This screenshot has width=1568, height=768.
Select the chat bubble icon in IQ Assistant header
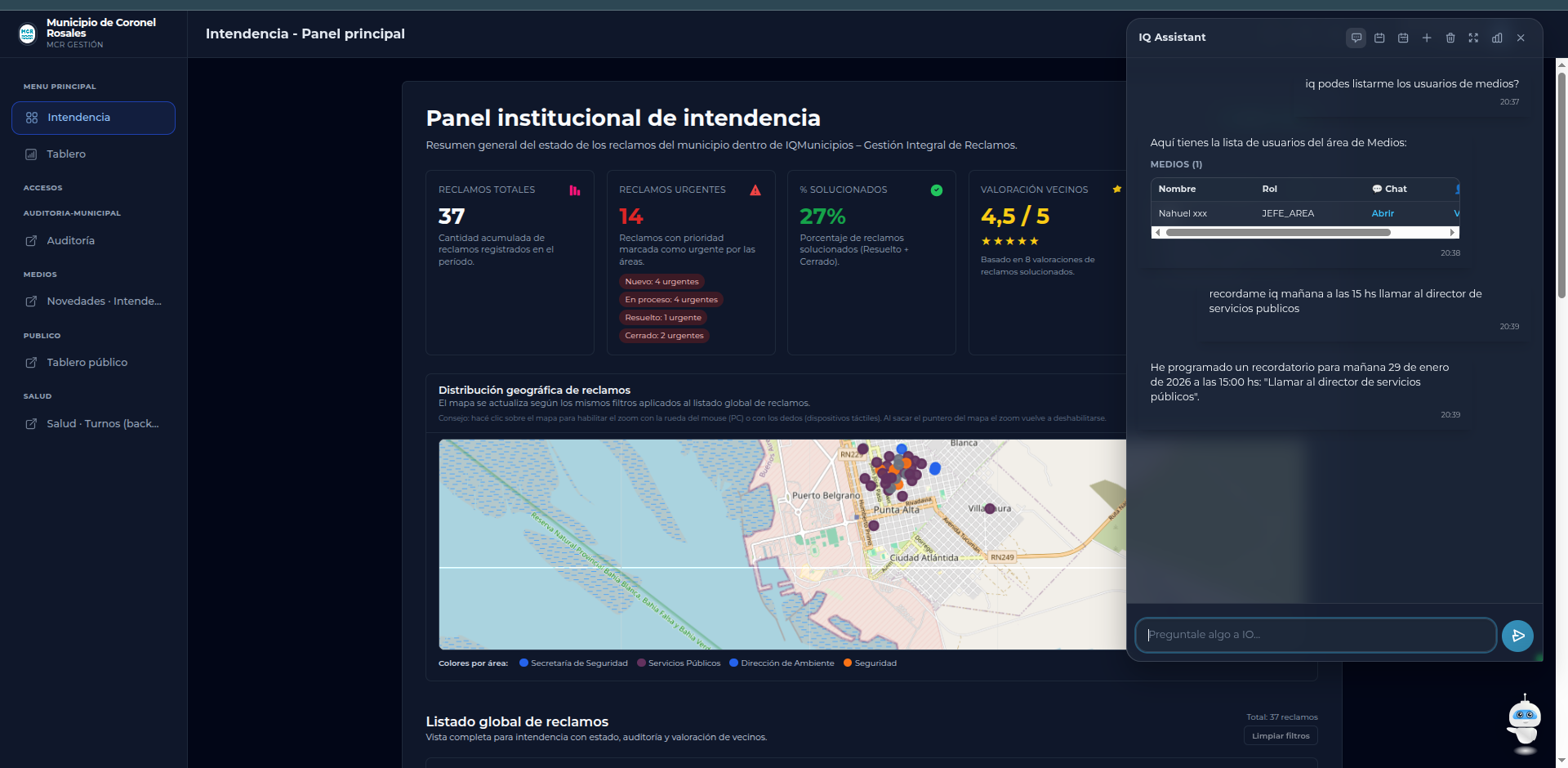click(x=1356, y=38)
